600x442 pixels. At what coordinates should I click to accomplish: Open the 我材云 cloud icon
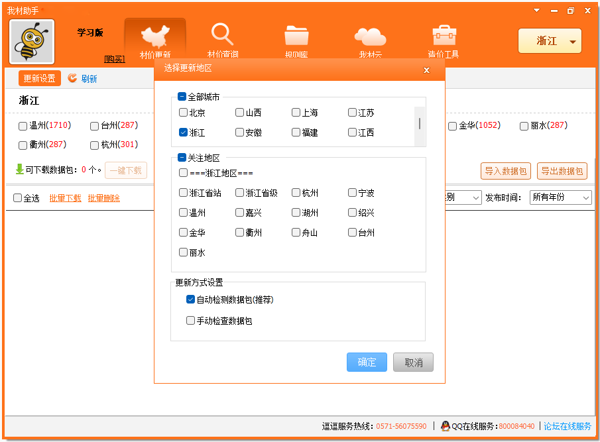(x=370, y=38)
